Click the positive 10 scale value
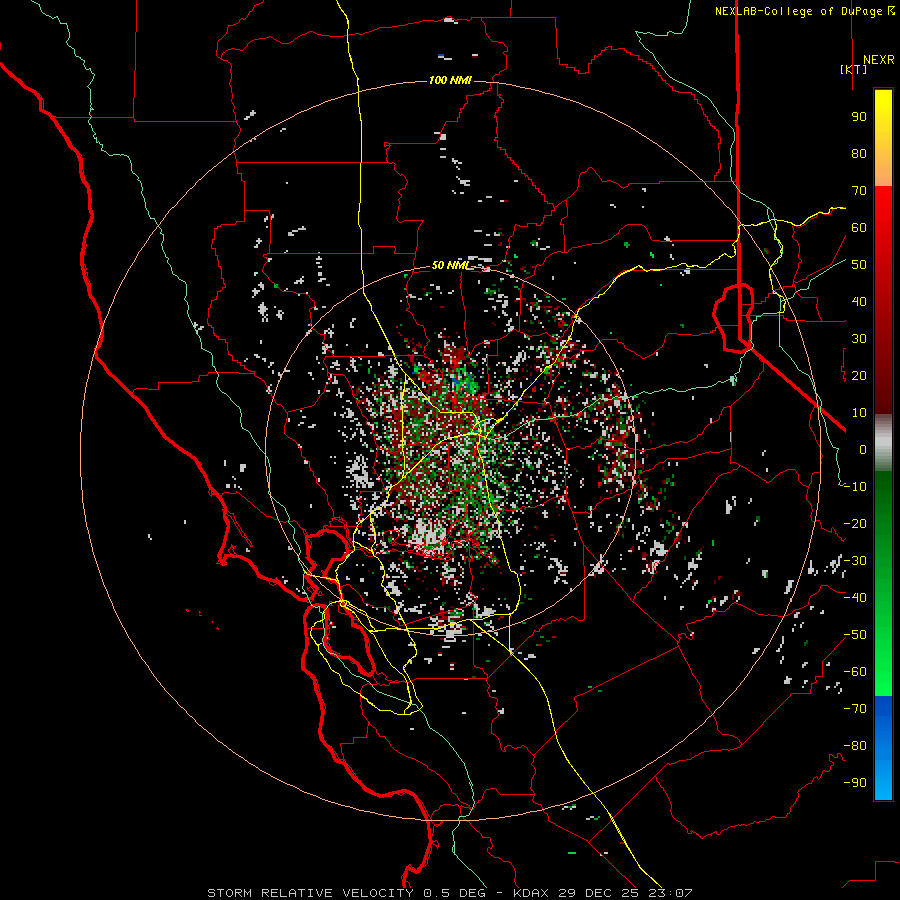Screen dimensions: 900x900 pos(859,413)
